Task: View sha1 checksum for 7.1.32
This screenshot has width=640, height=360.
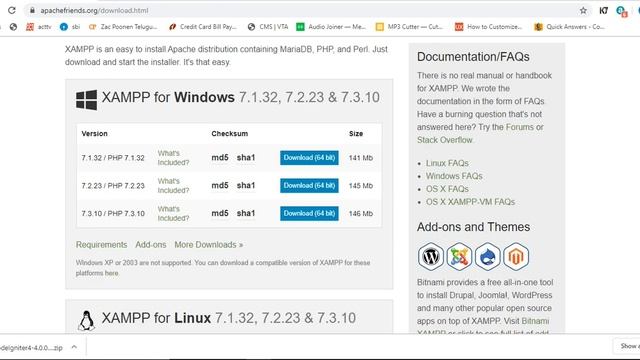Action: (246, 158)
